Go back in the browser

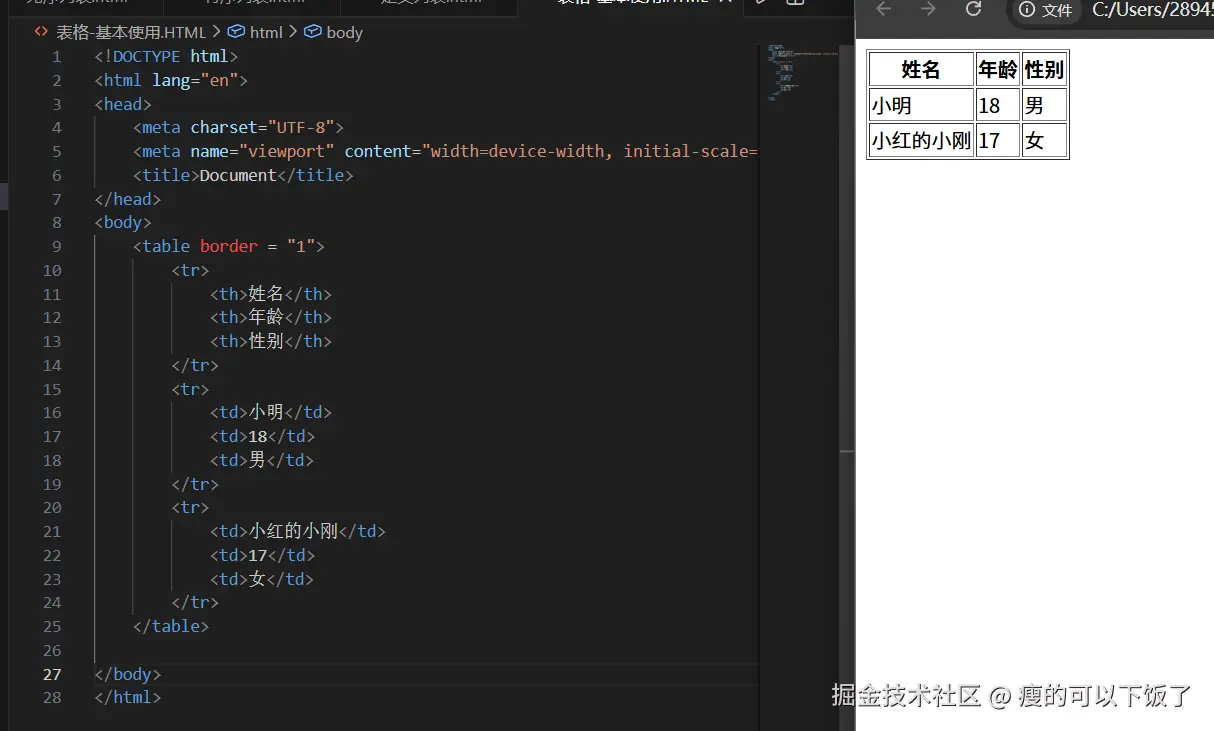pos(883,9)
